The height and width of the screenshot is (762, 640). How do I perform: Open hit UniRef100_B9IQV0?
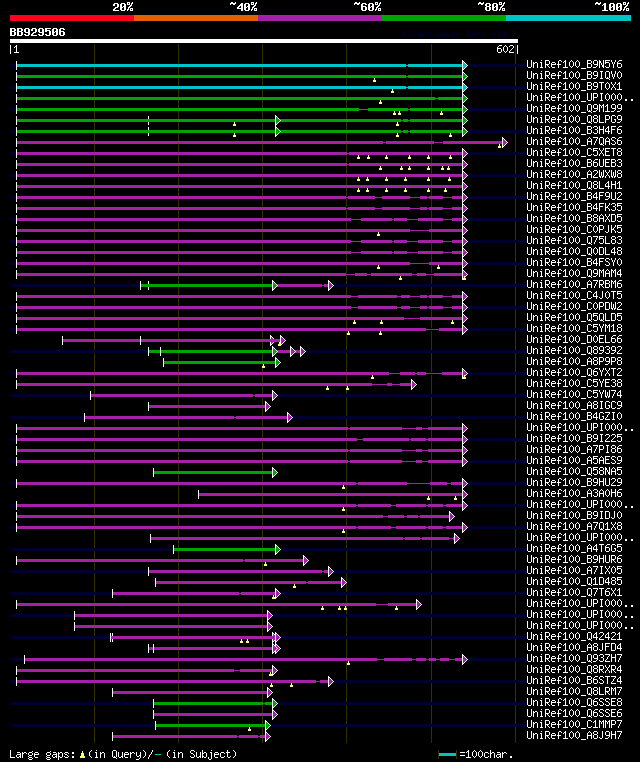pos(574,75)
